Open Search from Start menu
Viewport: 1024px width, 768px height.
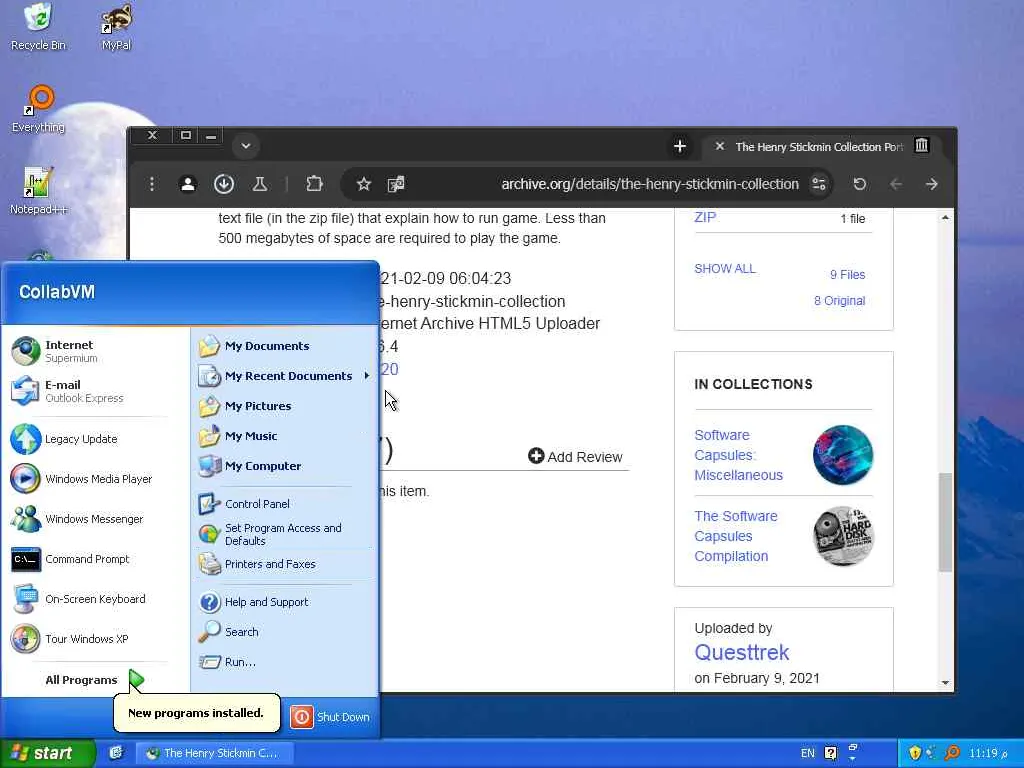pos(285,632)
